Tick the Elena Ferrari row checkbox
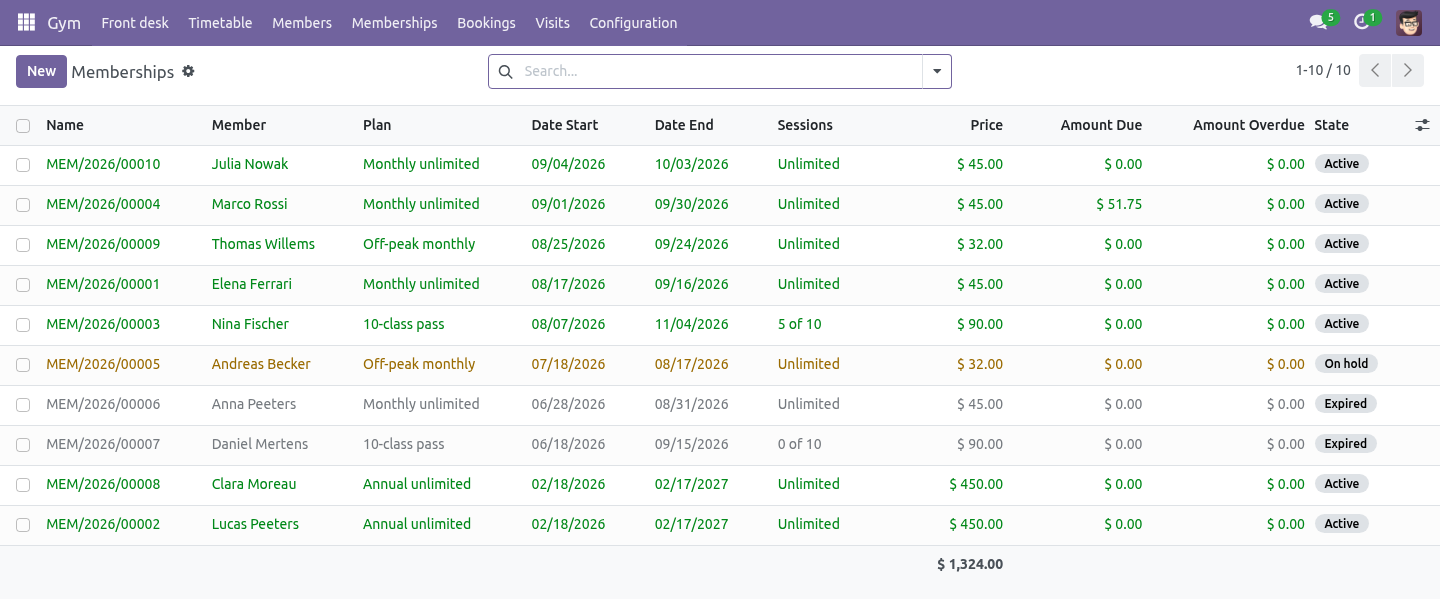Screen dimensions: 1440x599 coord(23,285)
